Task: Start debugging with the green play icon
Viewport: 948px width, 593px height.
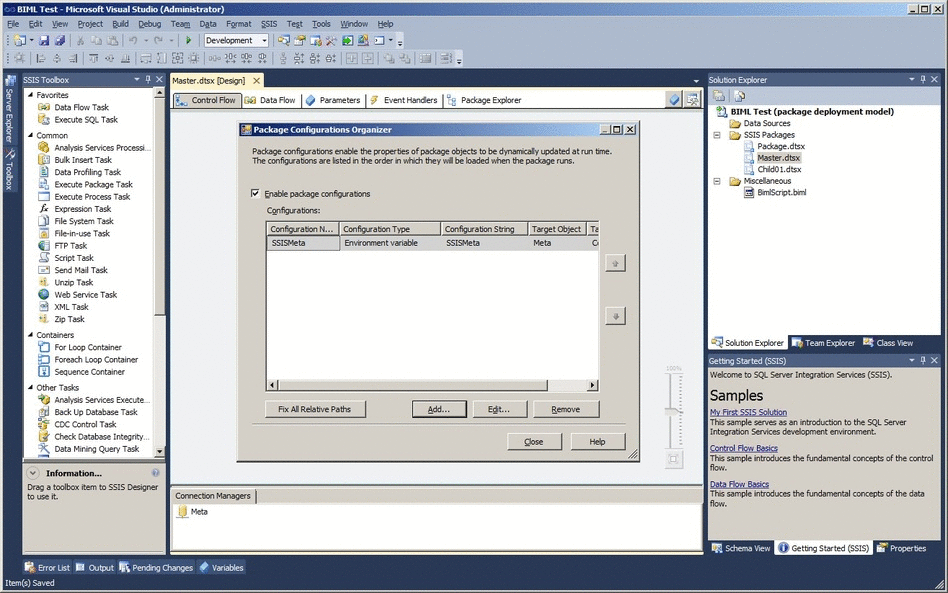Action: 189,41
